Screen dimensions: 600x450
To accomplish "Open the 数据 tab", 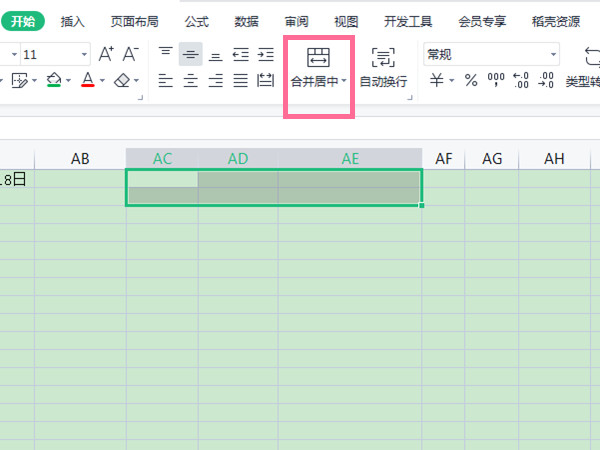I will [246, 21].
